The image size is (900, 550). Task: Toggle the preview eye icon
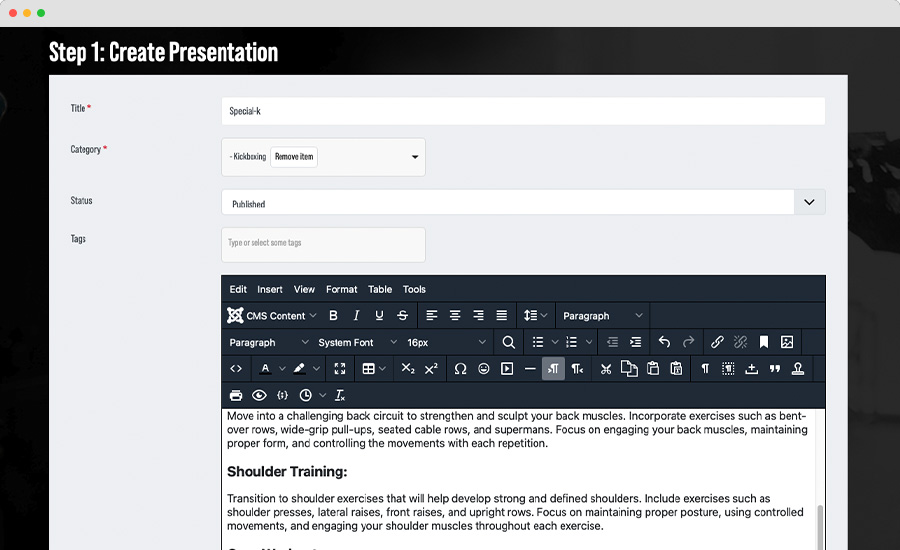(260, 396)
